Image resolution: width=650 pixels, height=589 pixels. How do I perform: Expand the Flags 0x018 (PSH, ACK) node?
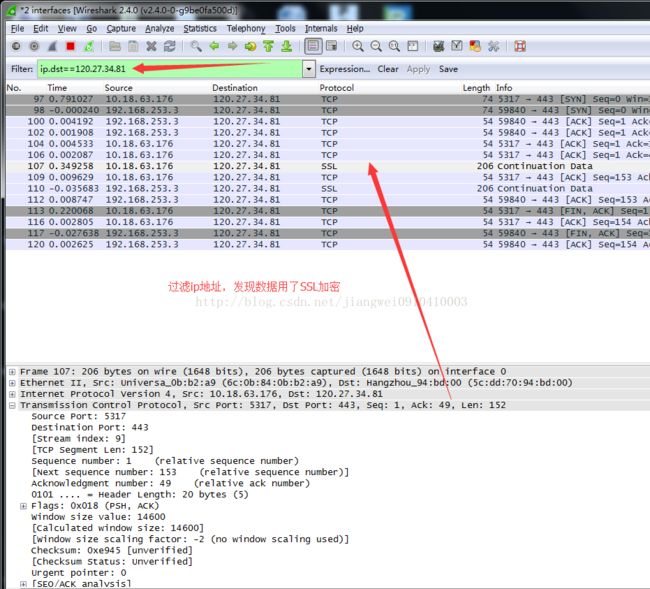24,506
